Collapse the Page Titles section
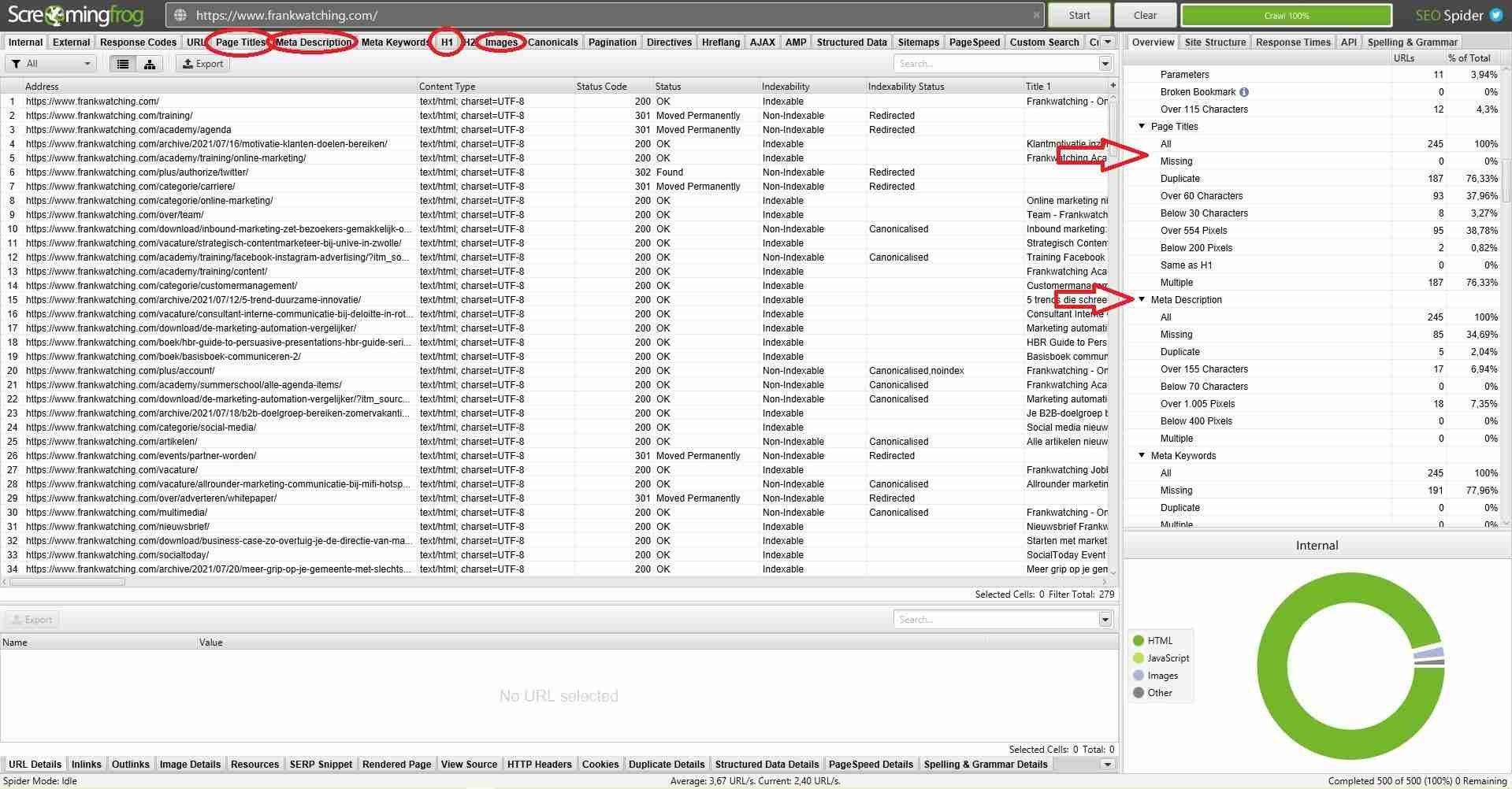Screen dimensions: 1512x789 (x=1142, y=126)
